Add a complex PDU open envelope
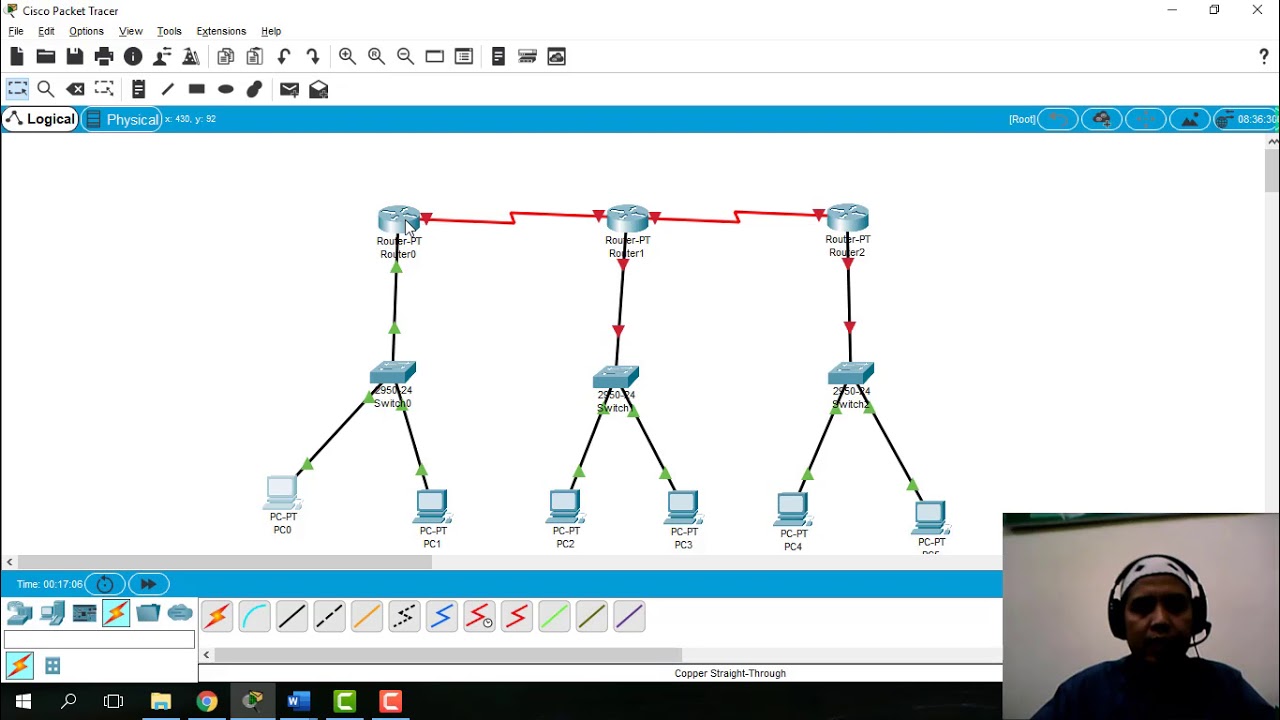The image size is (1280, 720). (x=319, y=90)
